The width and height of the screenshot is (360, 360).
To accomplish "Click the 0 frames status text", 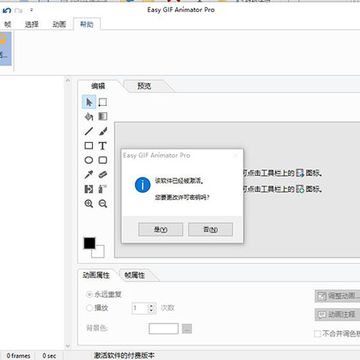I will (18, 356).
